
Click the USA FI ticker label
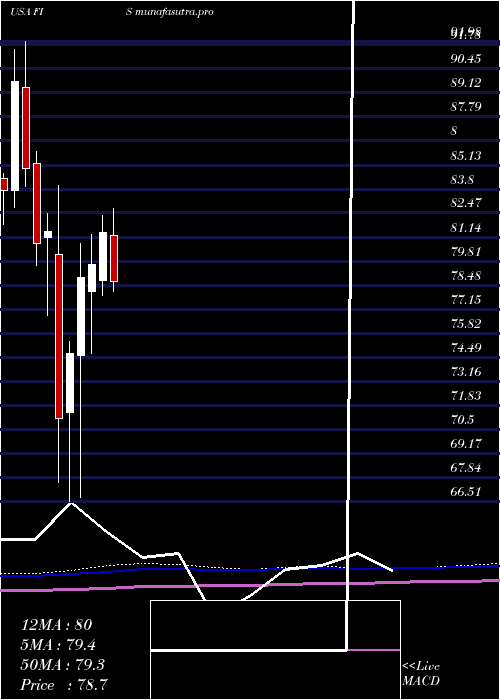(x=26, y=12)
